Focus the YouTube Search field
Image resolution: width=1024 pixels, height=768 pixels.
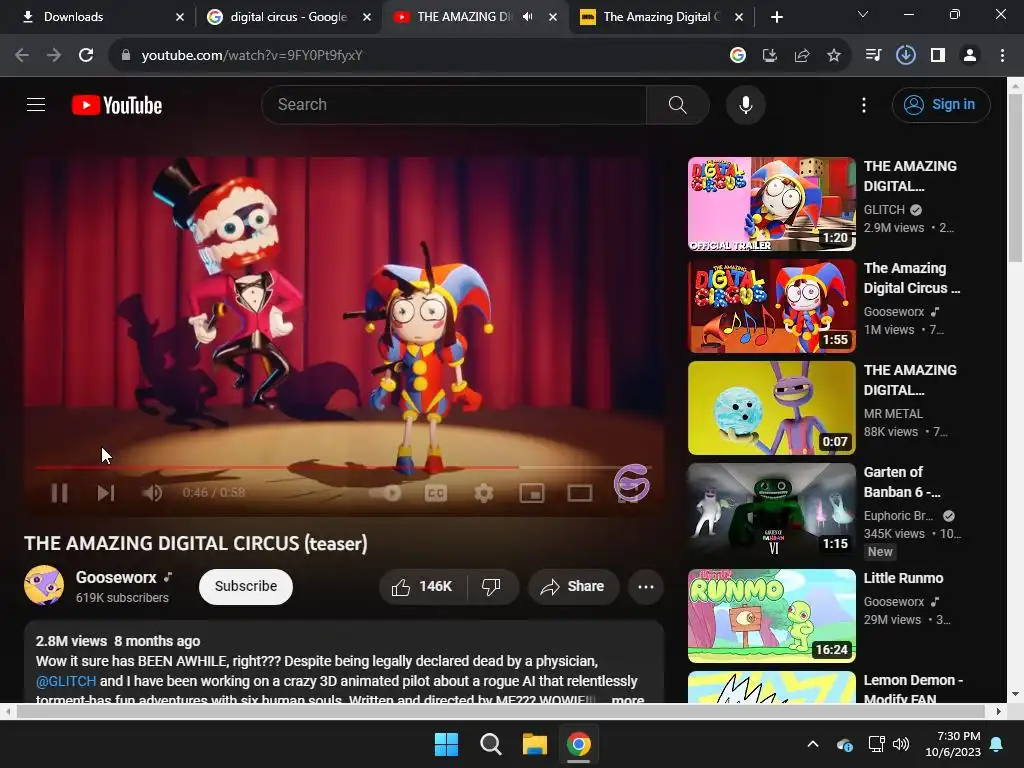point(454,104)
